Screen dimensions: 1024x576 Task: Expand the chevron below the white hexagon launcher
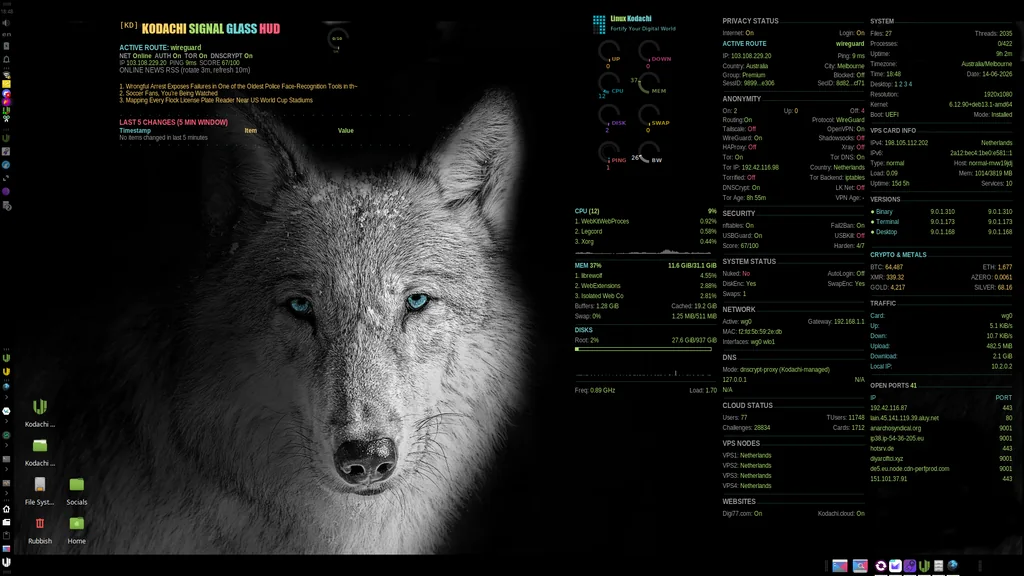point(7,421)
